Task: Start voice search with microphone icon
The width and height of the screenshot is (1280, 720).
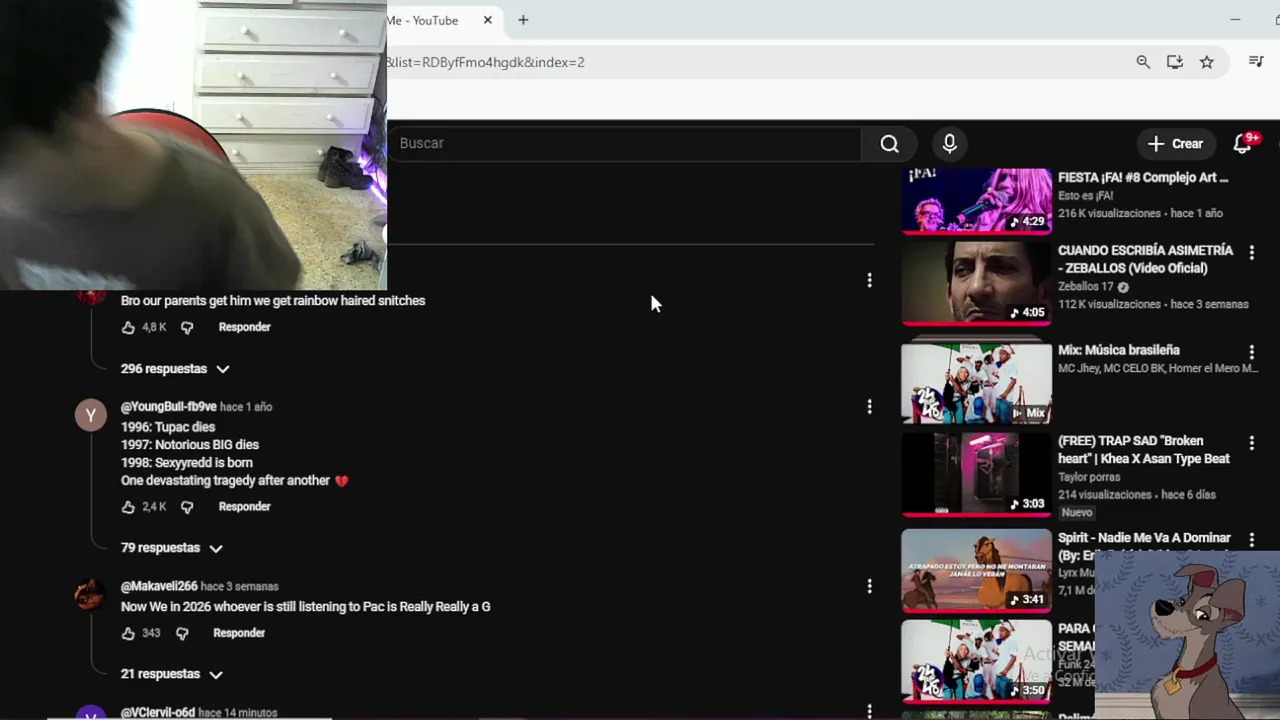Action: (x=950, y=144)
